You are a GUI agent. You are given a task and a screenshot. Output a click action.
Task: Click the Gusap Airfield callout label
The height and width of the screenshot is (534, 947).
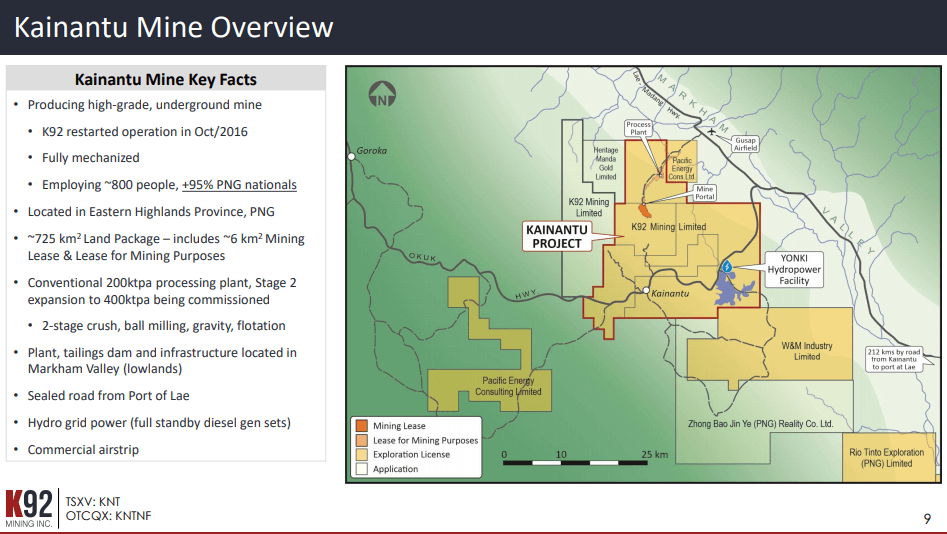pyautogui.click(x=745, y=144)
